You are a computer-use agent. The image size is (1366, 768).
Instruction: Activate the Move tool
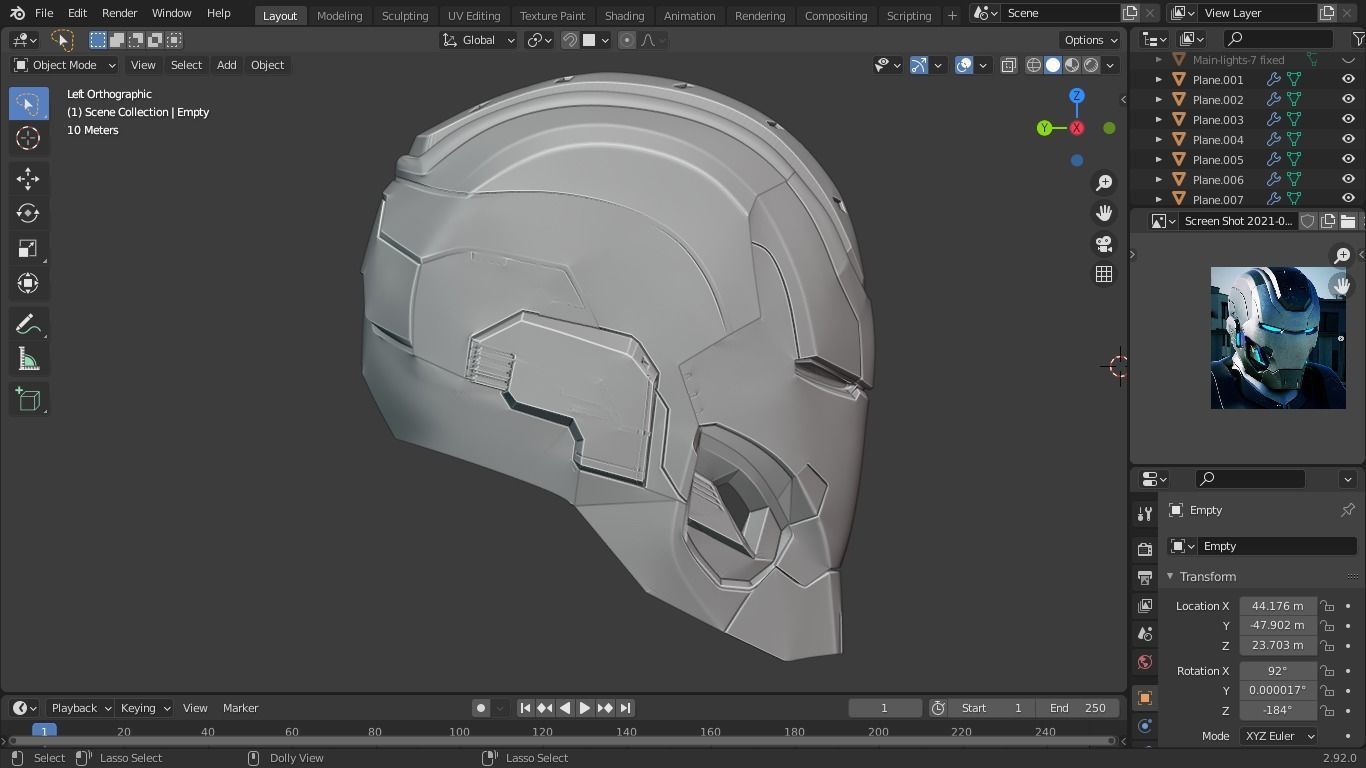[28, 179]
